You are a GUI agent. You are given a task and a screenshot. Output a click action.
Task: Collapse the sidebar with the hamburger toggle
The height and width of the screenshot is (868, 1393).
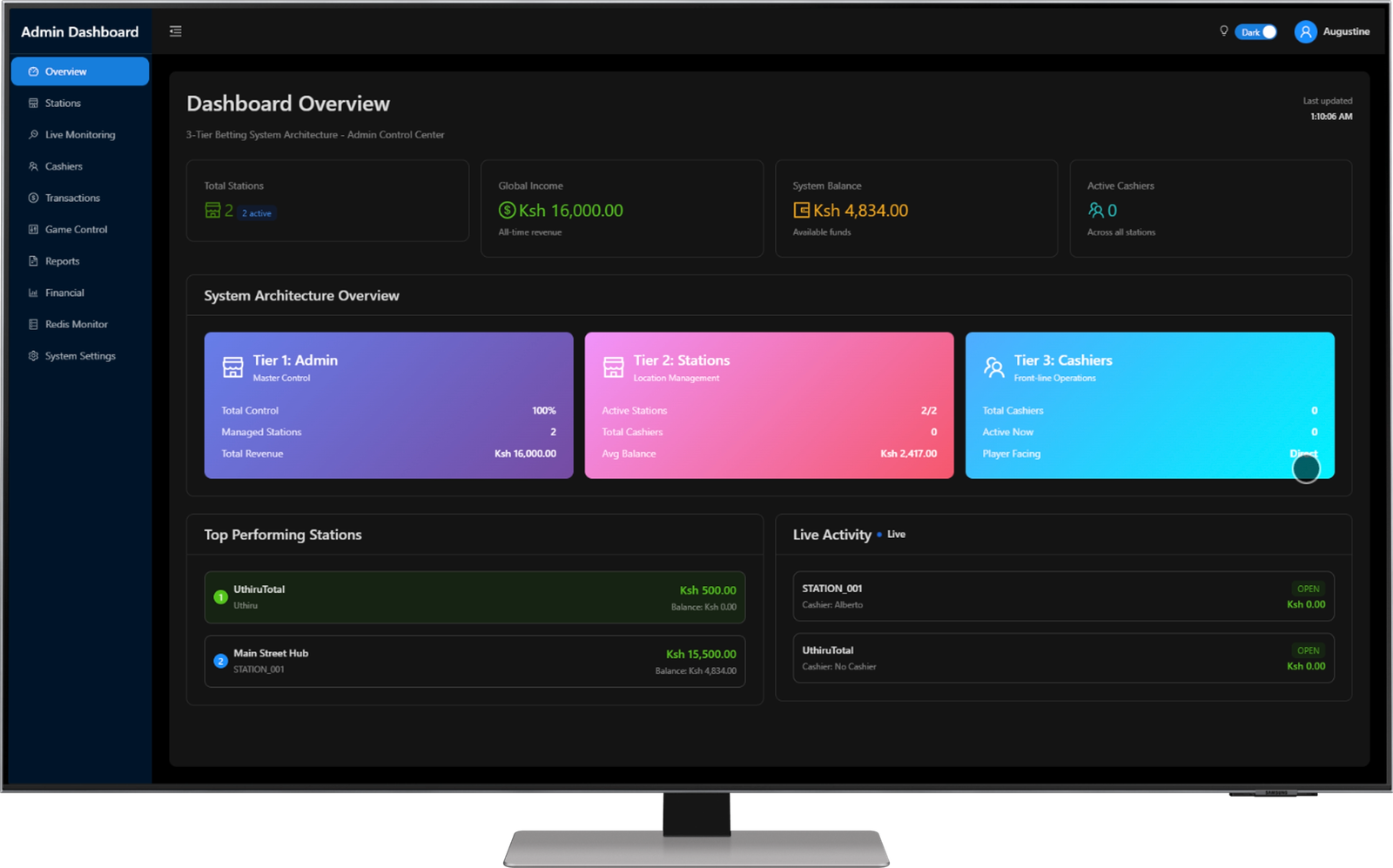(175, 30)
